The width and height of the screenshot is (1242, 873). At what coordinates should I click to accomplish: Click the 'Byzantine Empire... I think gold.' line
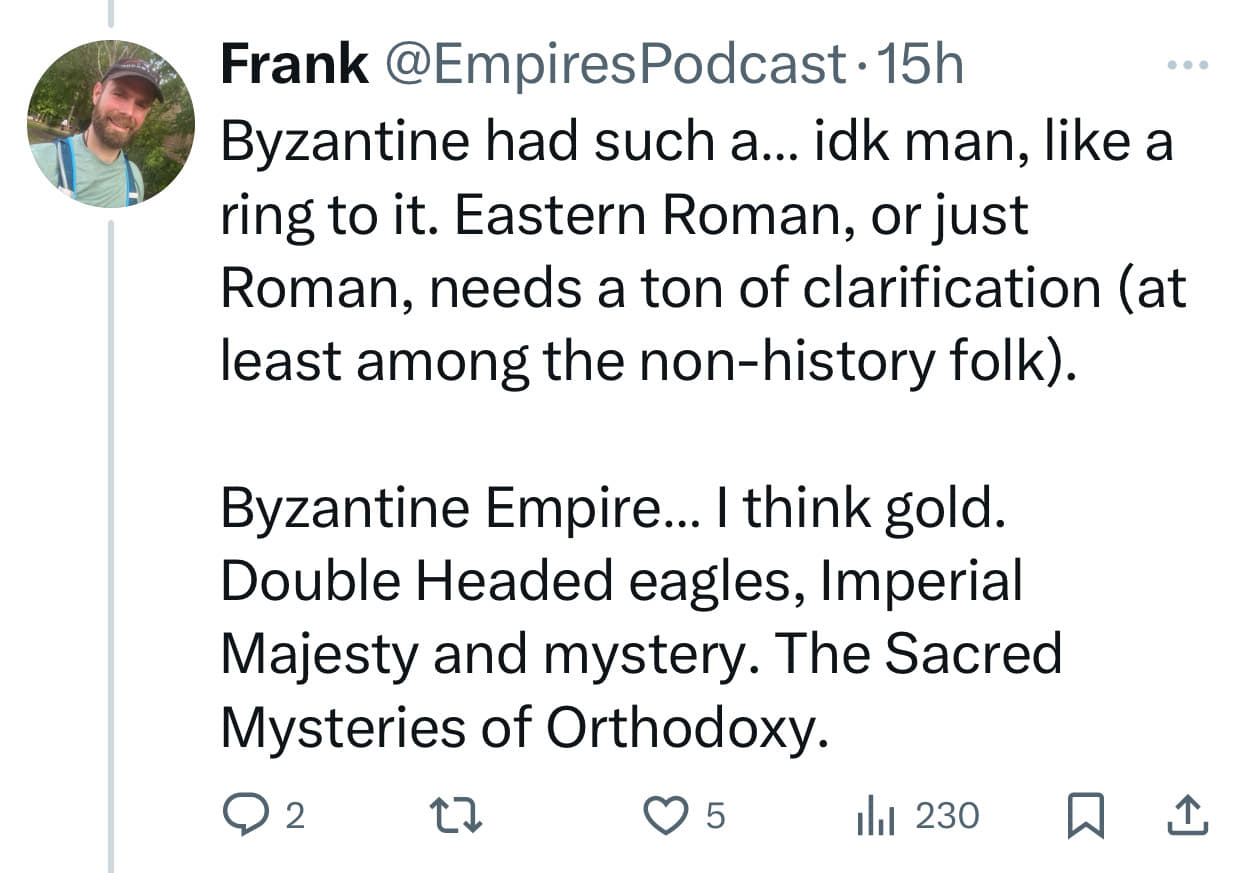(612, 508)
